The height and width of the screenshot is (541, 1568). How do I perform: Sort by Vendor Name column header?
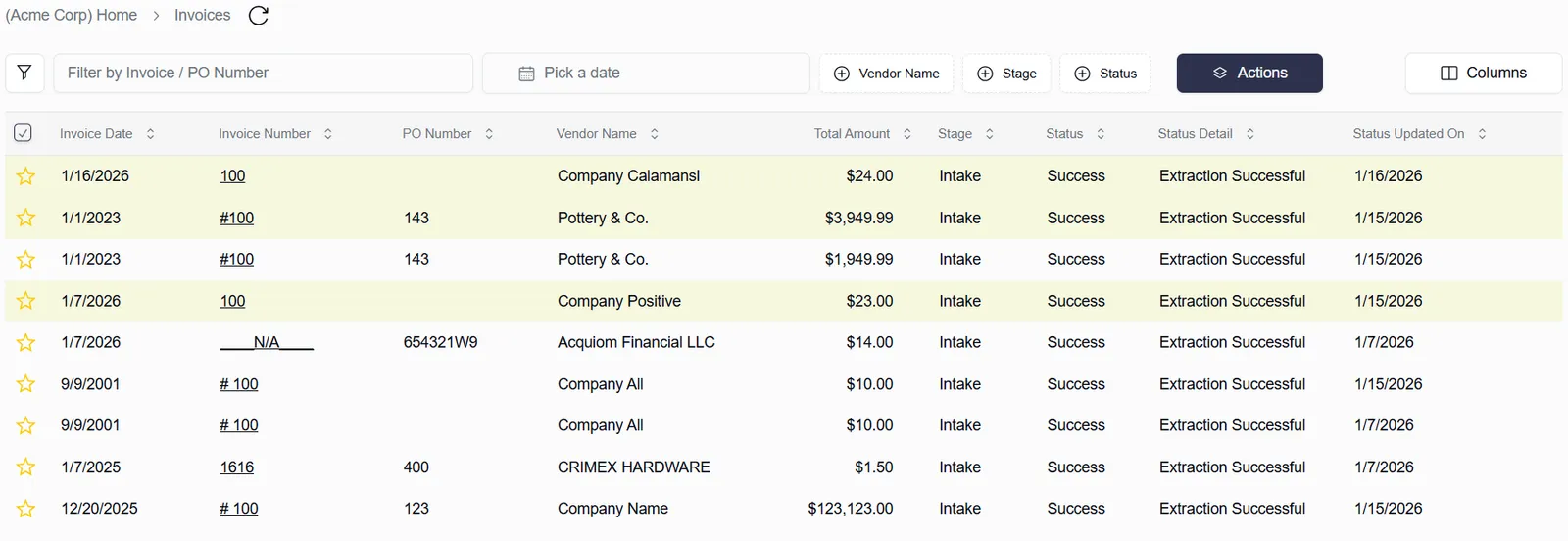pos(608,134)
